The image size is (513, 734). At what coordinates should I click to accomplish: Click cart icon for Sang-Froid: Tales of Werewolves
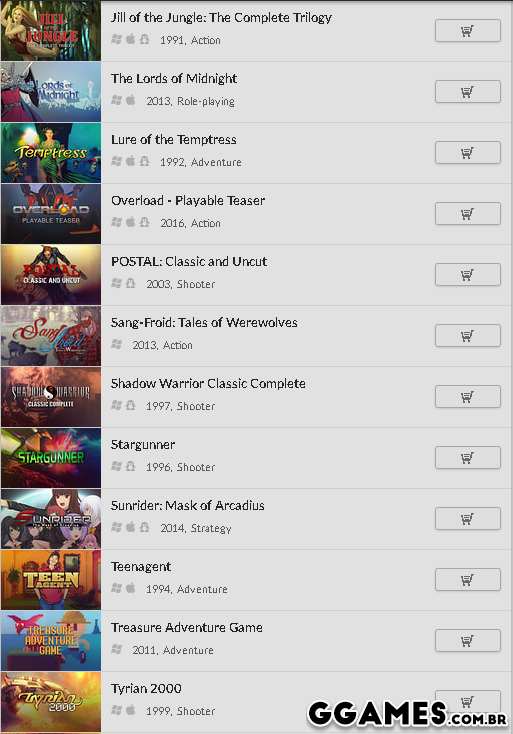(x=468, y=336)
